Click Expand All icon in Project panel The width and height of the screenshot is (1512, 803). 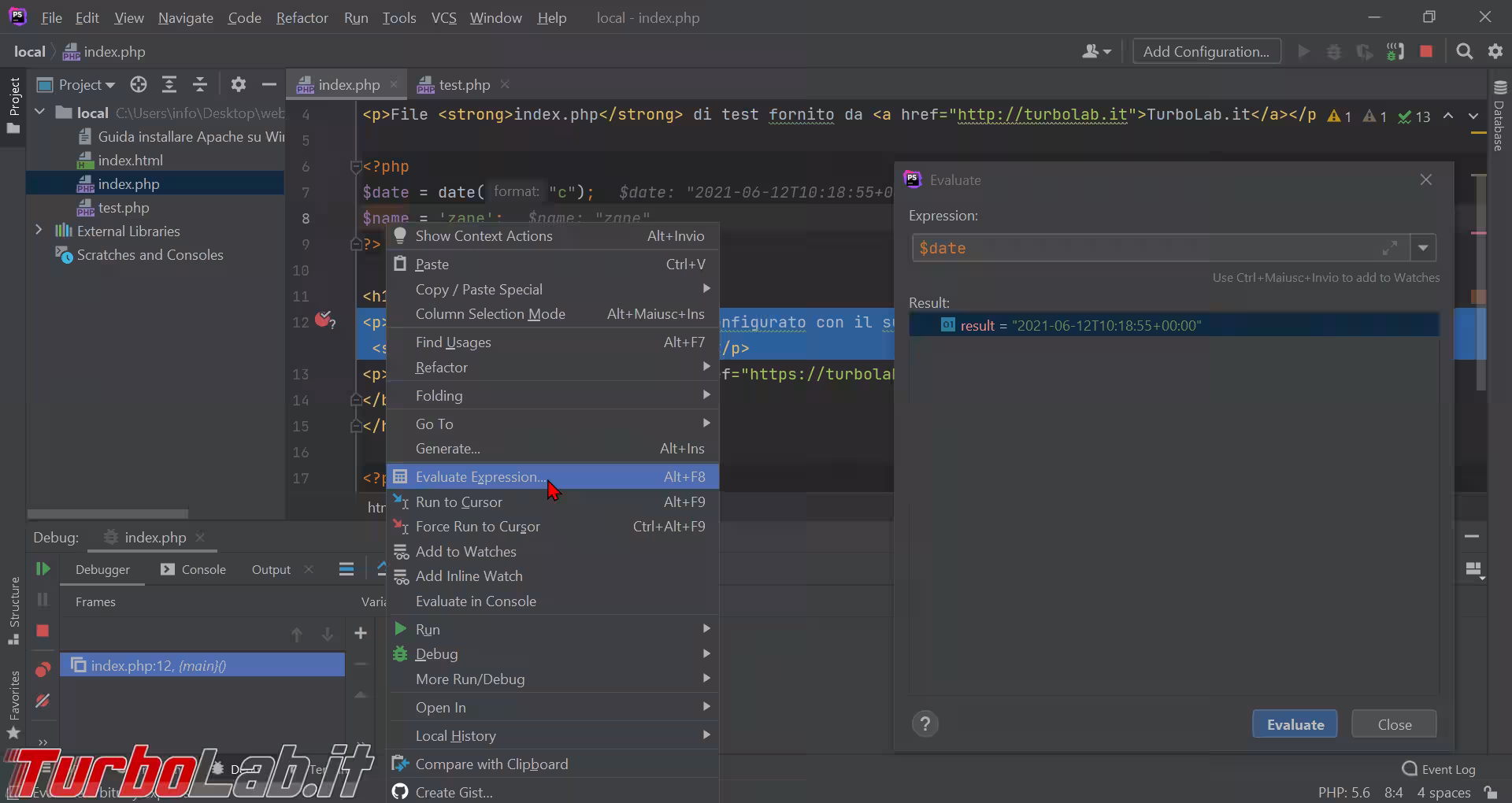[169, 85]
